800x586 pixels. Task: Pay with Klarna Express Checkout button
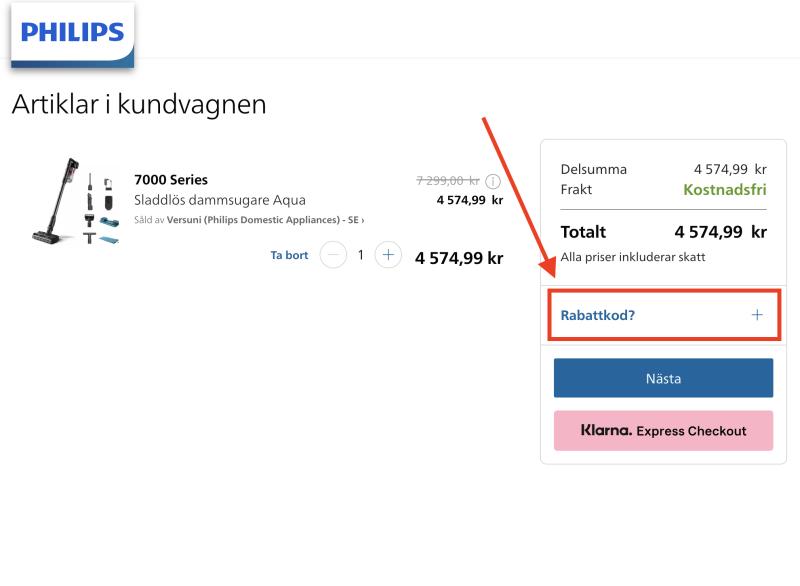point(663,430)
